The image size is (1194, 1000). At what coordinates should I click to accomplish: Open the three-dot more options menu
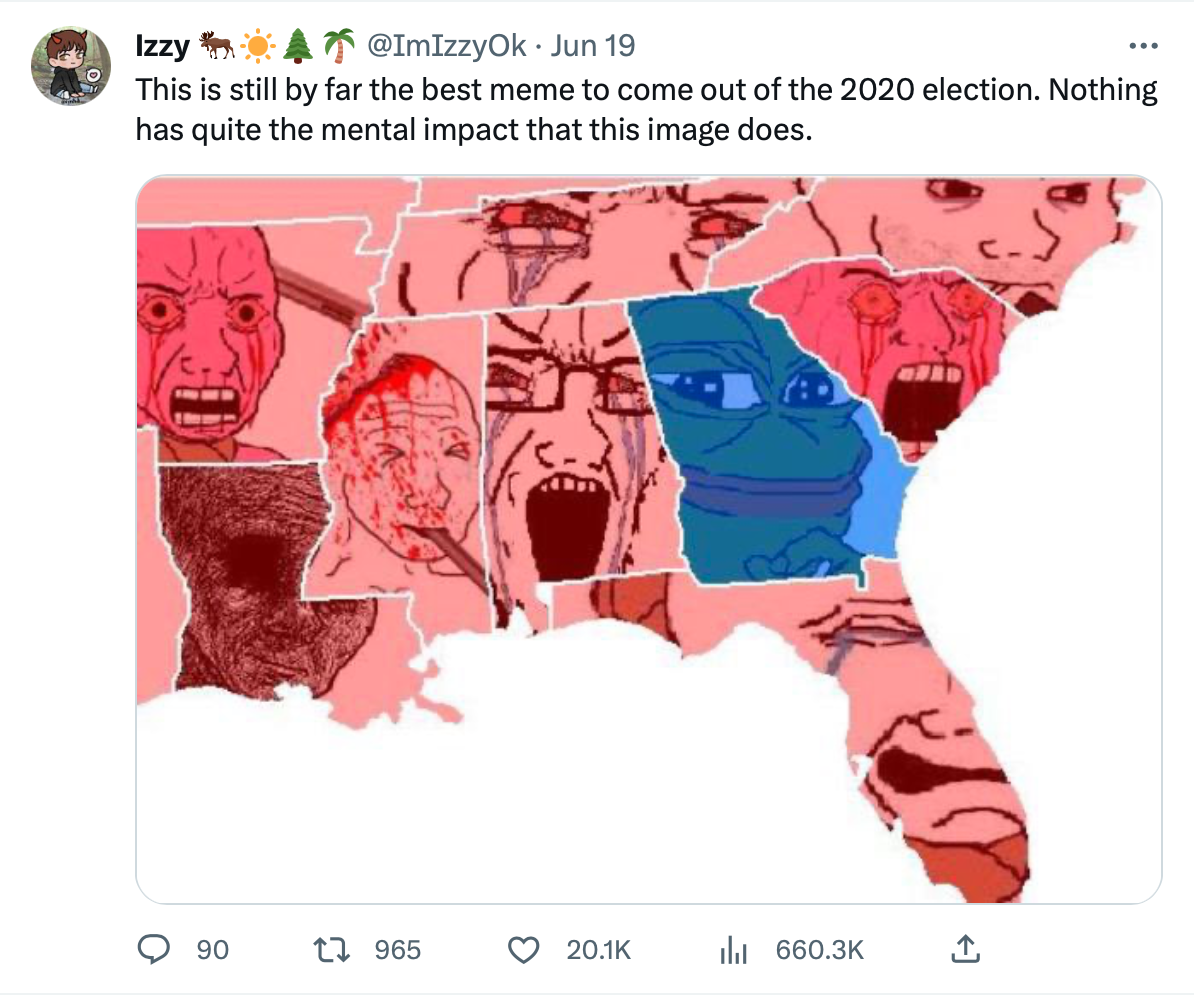click(x=1142, y=46)
